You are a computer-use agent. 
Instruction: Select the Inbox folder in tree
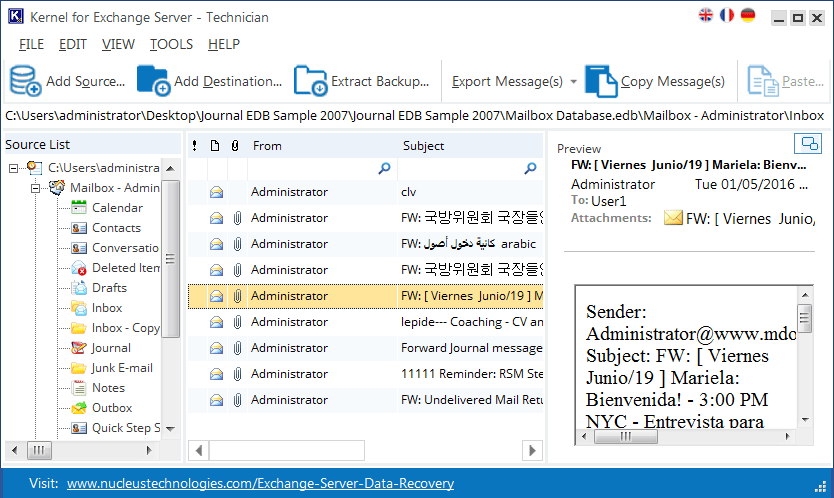[107, 308]
